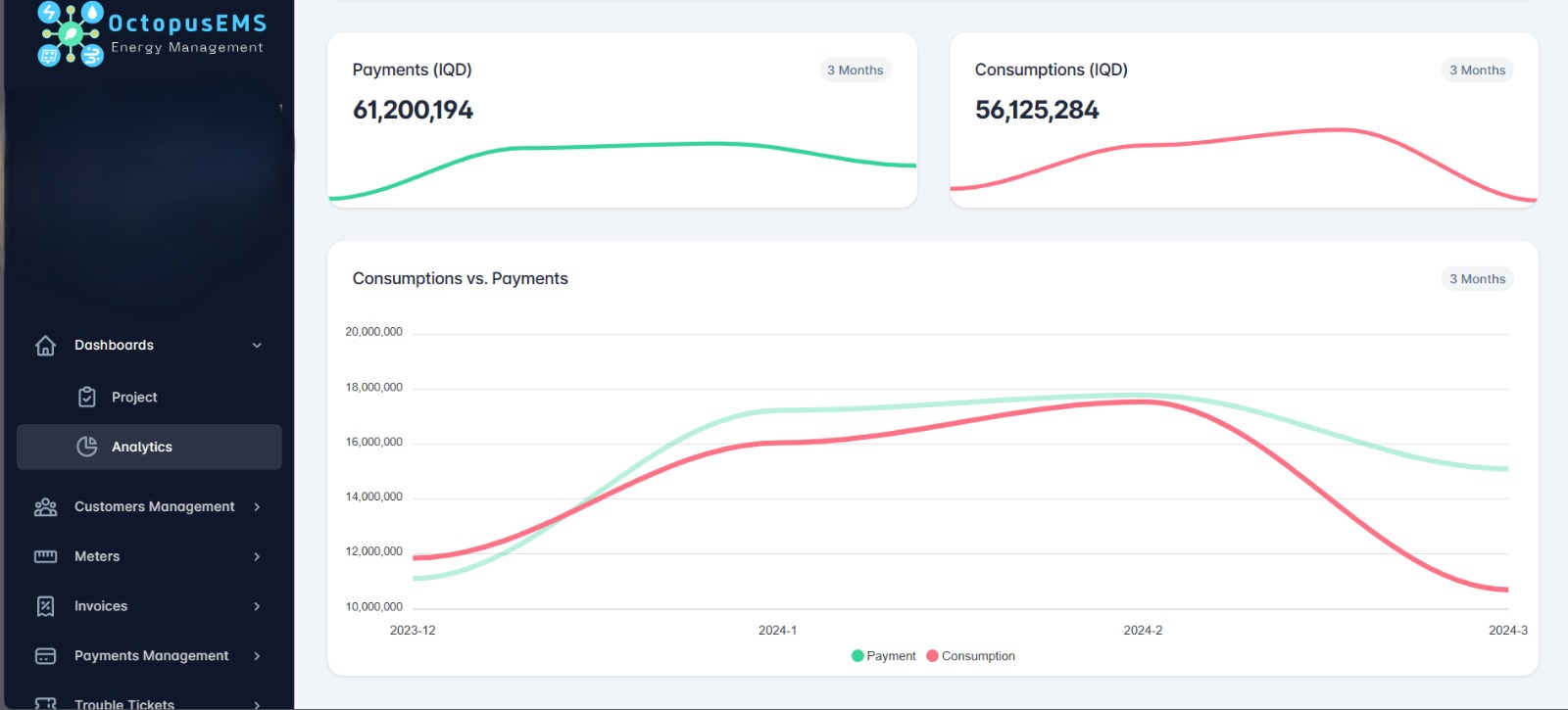Click the 2023-12 axis label
1568x710 pixels.
(413, 631)
